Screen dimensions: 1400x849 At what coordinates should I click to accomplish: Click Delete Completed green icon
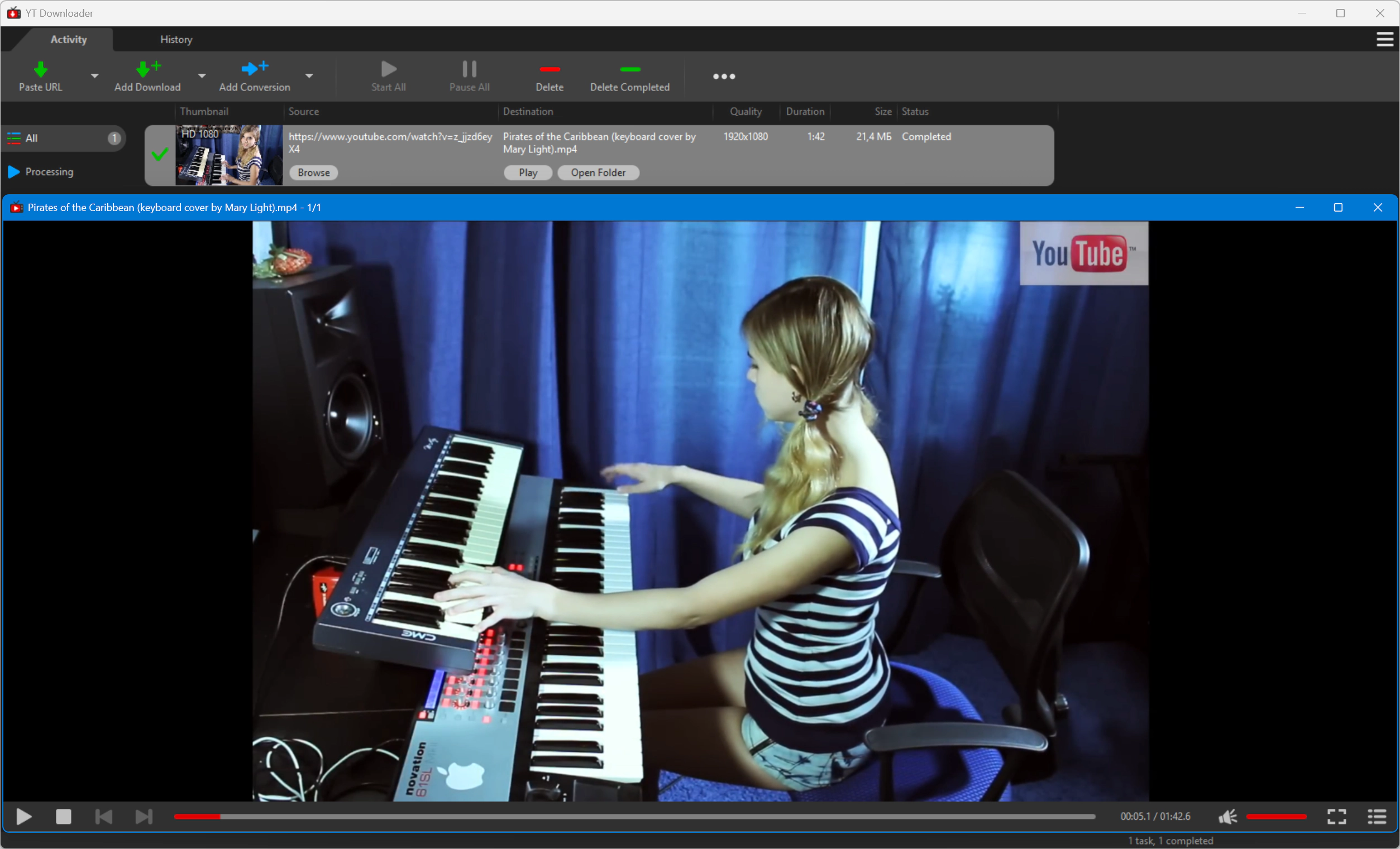click(629, 69)
